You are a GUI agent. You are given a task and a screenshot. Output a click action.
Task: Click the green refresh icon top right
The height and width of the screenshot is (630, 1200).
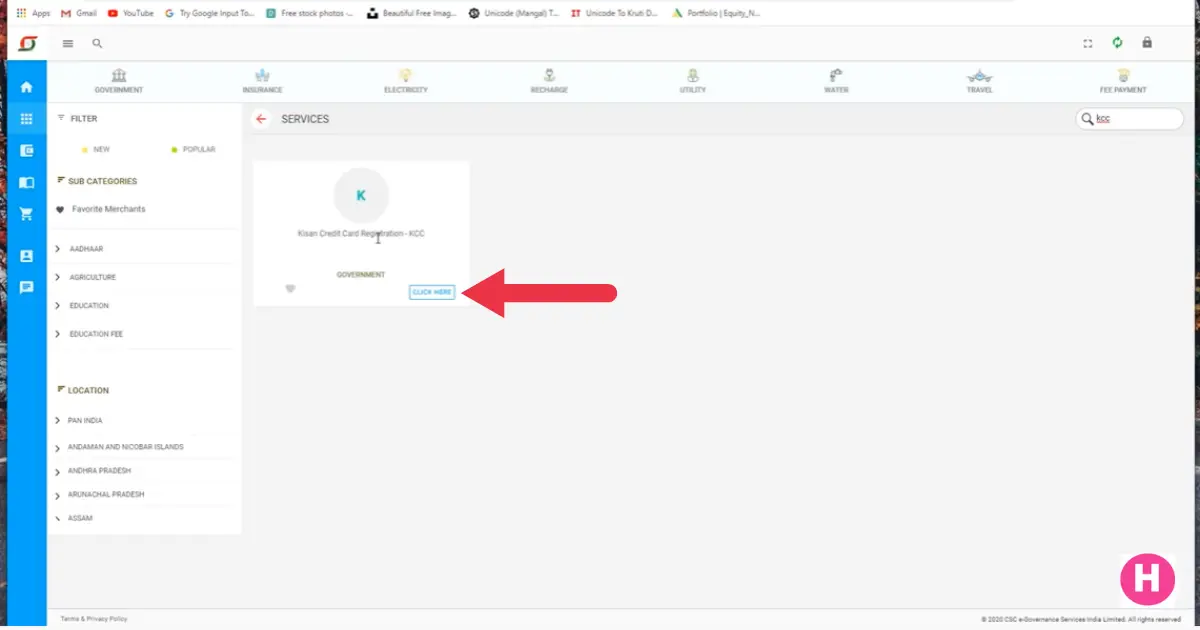1117,43
